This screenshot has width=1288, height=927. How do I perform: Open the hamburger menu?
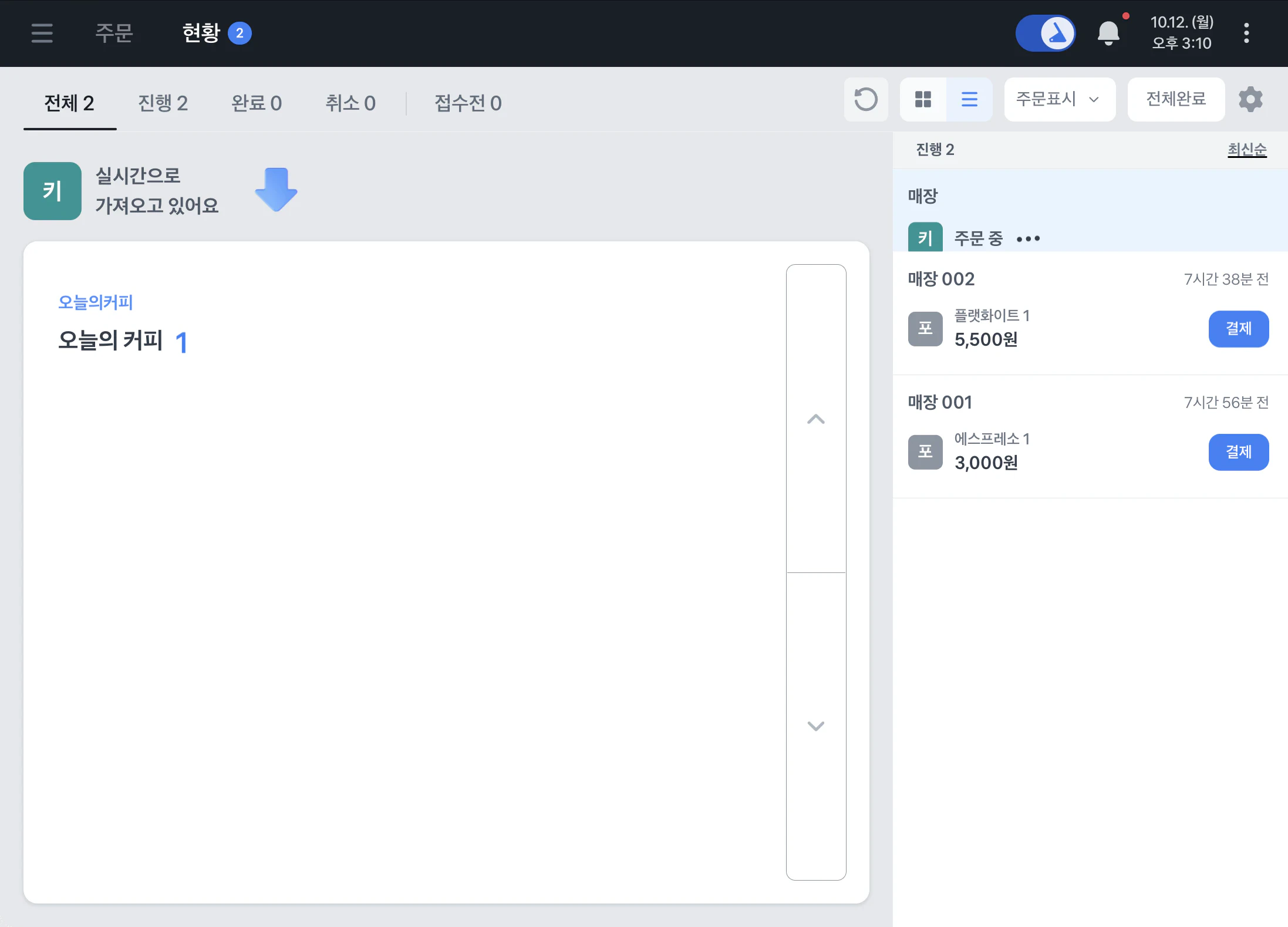(42, 33)
